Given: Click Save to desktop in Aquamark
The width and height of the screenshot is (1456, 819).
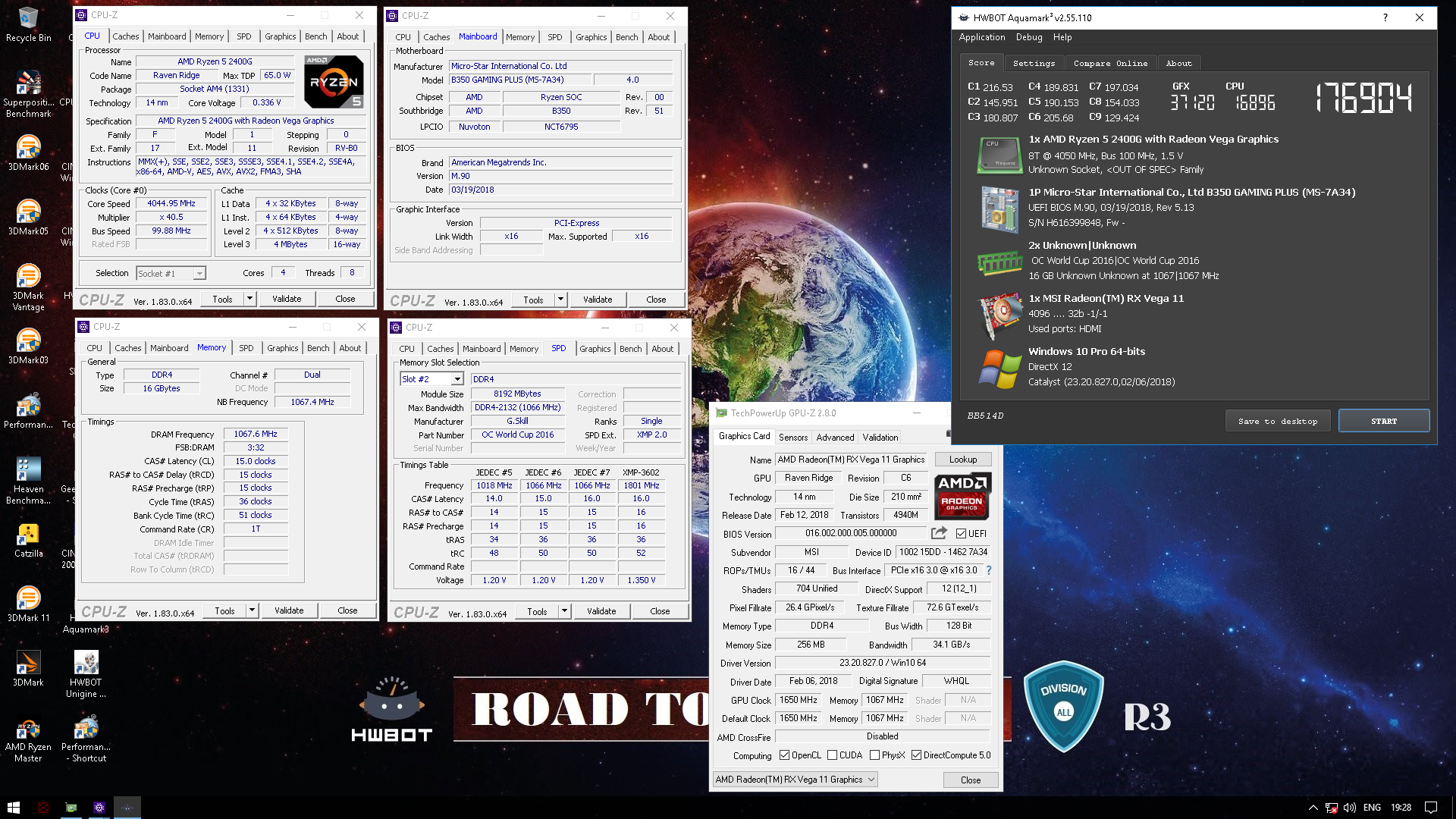Looking at the screenshot, I should pyautogui.click(x=1278, y=421).
